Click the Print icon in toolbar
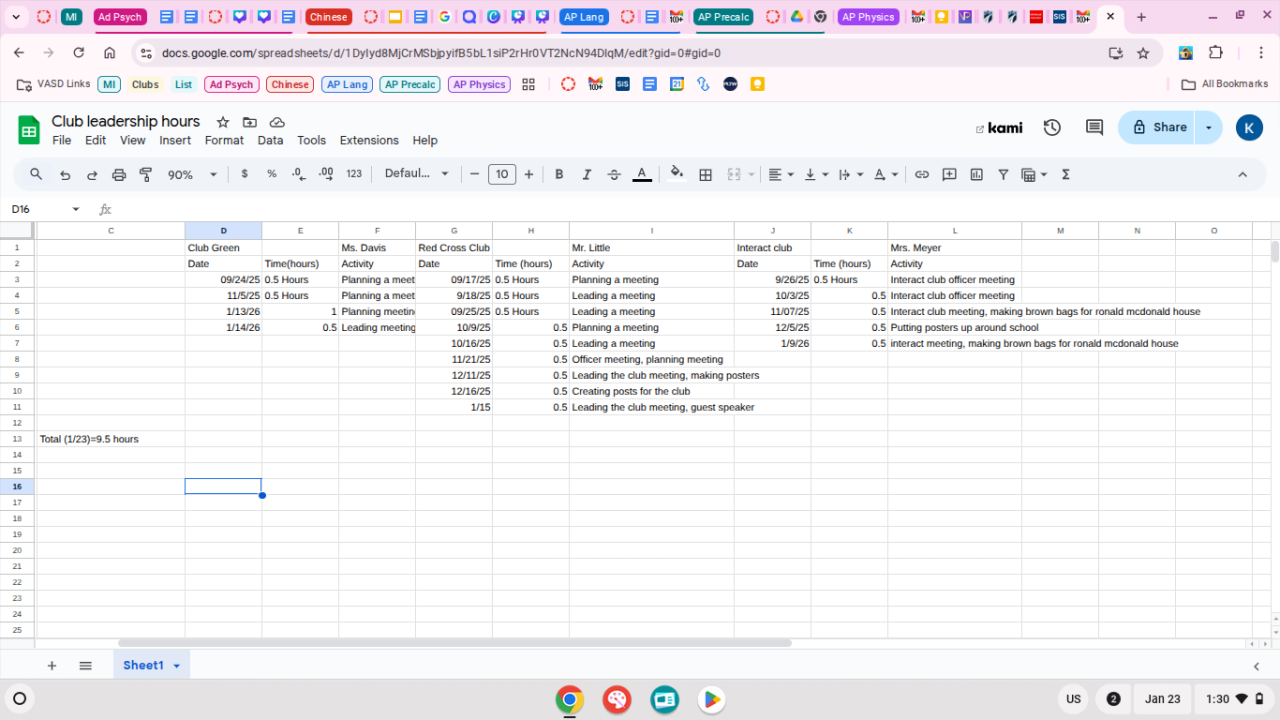1280x720 pixels. tap(119, 174)
